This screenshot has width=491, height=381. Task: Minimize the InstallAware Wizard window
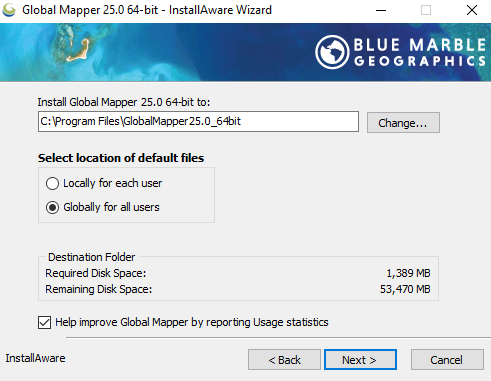(381, 10)
